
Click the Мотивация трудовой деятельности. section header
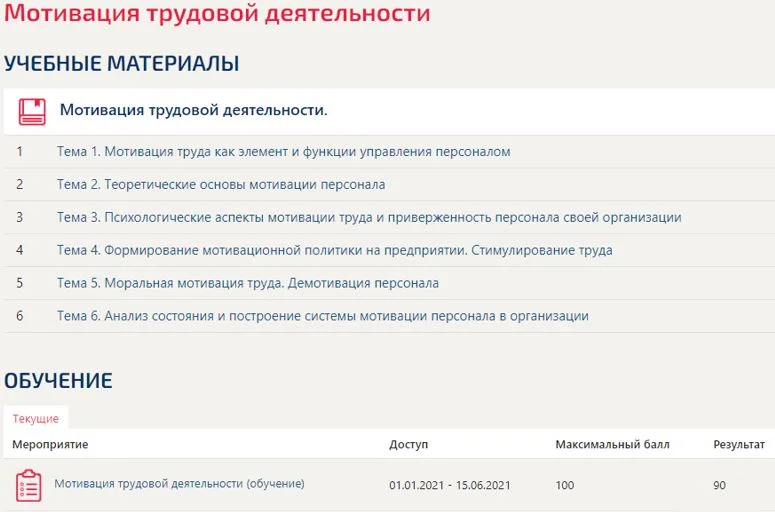tap(194, 110)
